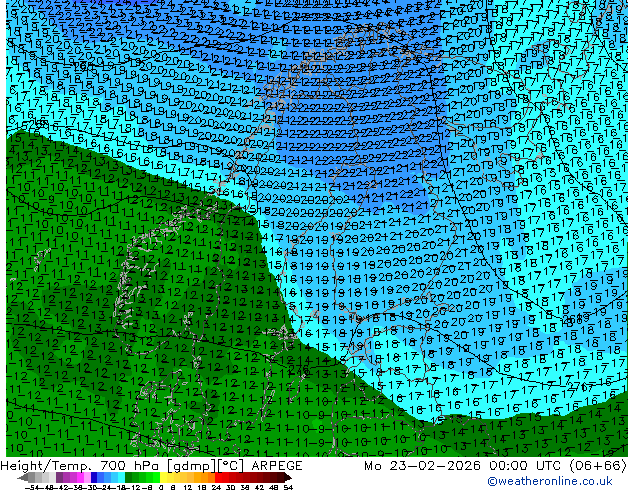This screenshot has height=490, width=634.
Task: Click the '[gdmp]' unit label
Action: [x=191, y=466]
